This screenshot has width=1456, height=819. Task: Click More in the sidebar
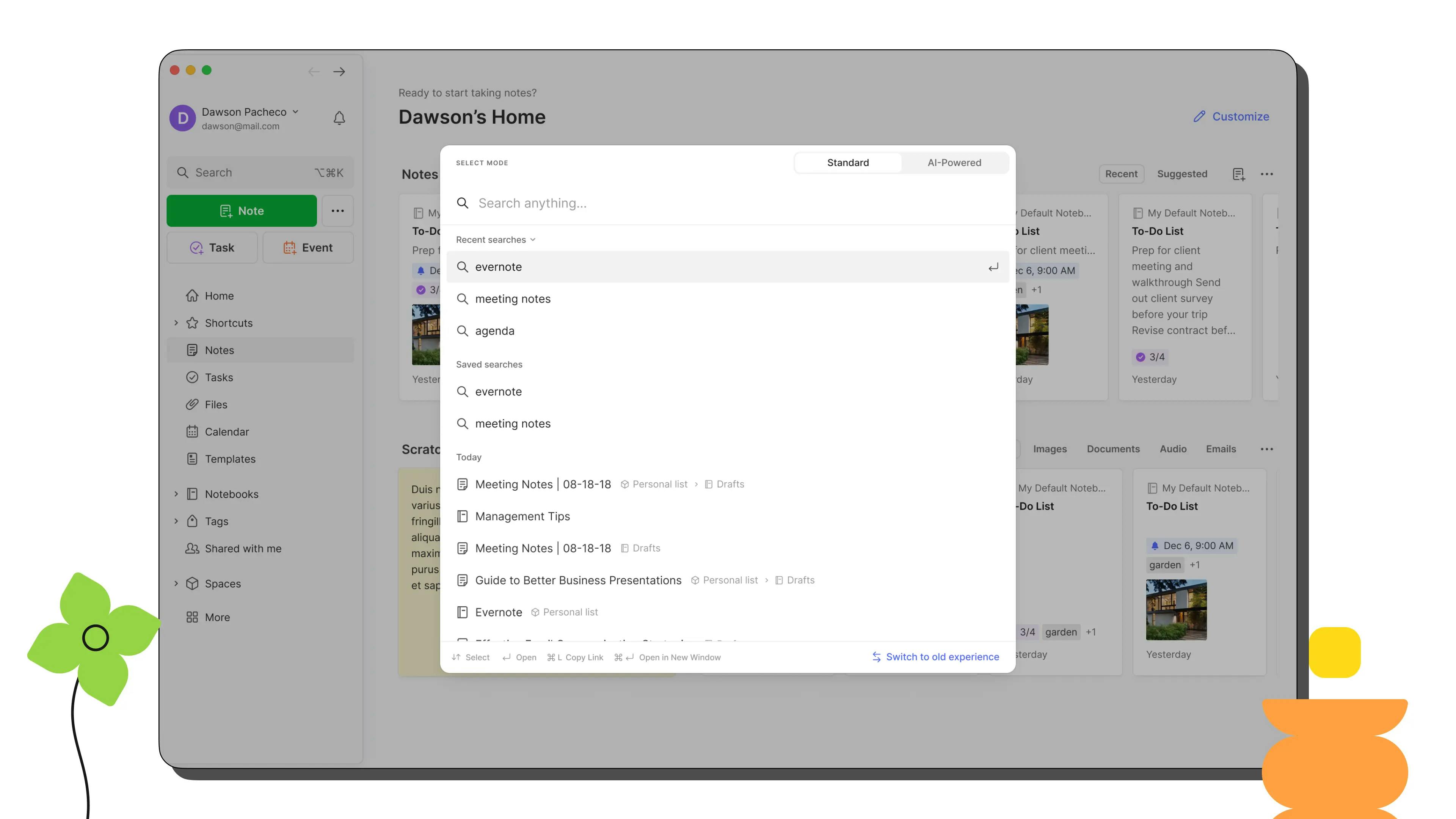pyautogui.click(x=260, y=617)
